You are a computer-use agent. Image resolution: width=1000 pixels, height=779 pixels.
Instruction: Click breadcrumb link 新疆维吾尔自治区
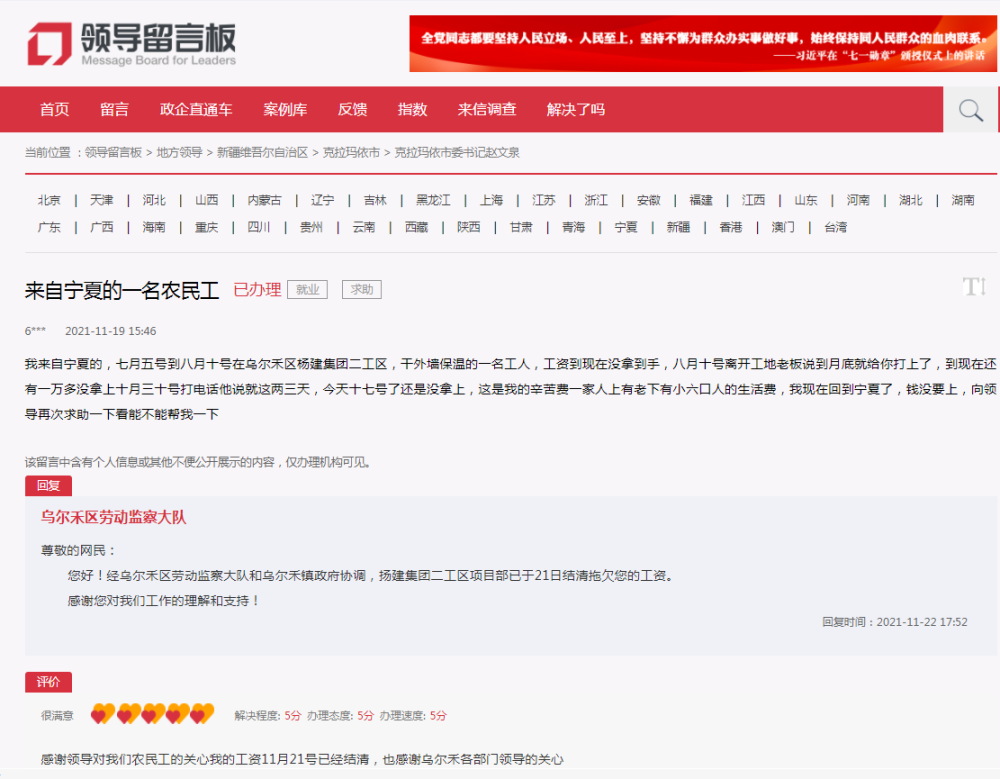tap(262, 152)
